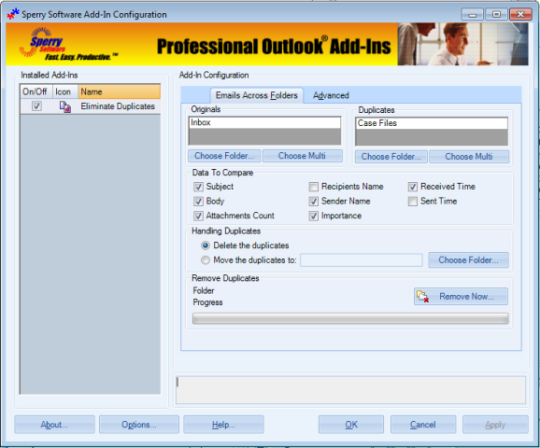Switch to the Emails Across Folders tab
Viewport: 540px width, 448px height.
coord(257,95)
